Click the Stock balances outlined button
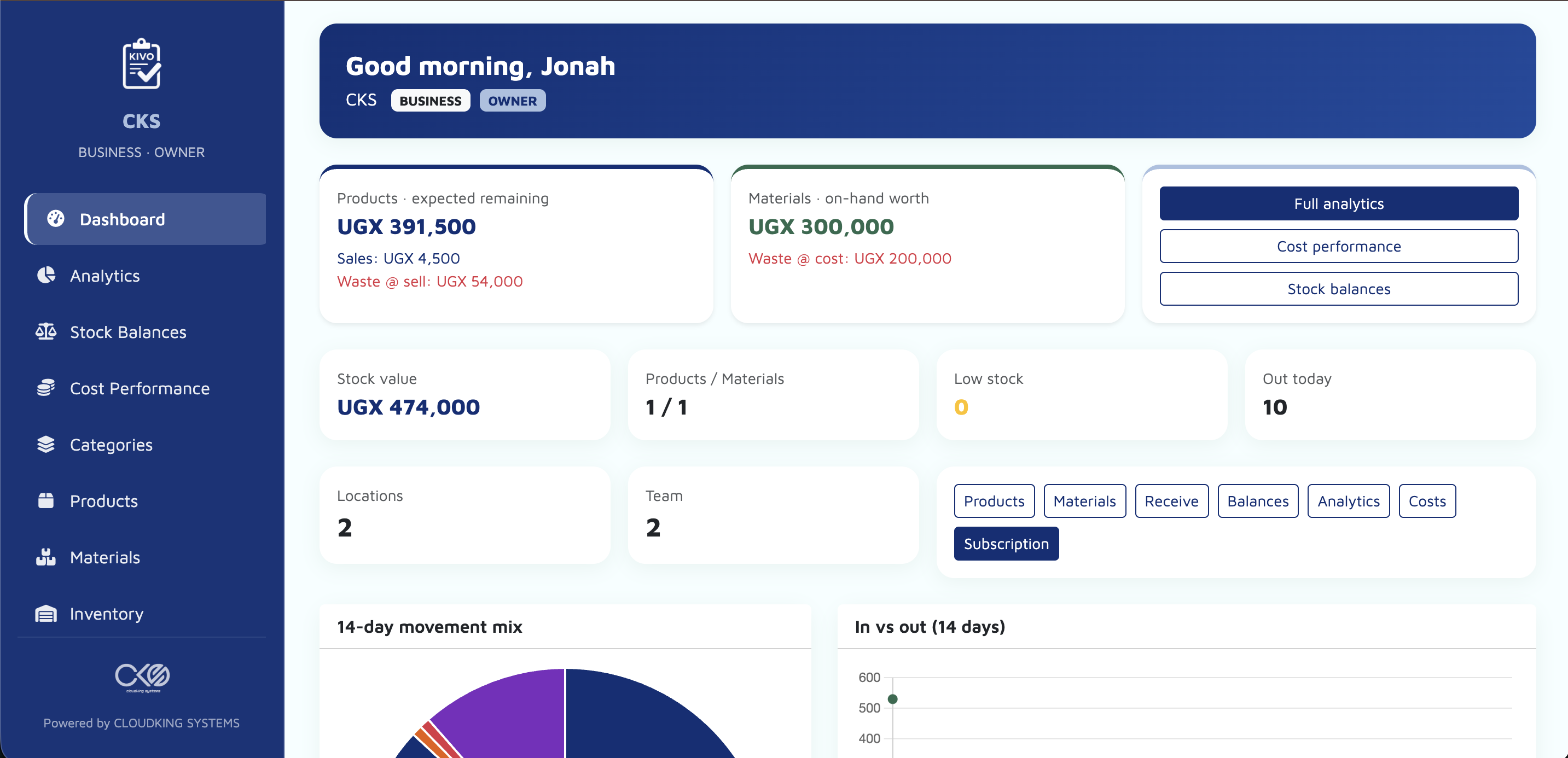This screenshot has height=758, width=1568. 1339,288
